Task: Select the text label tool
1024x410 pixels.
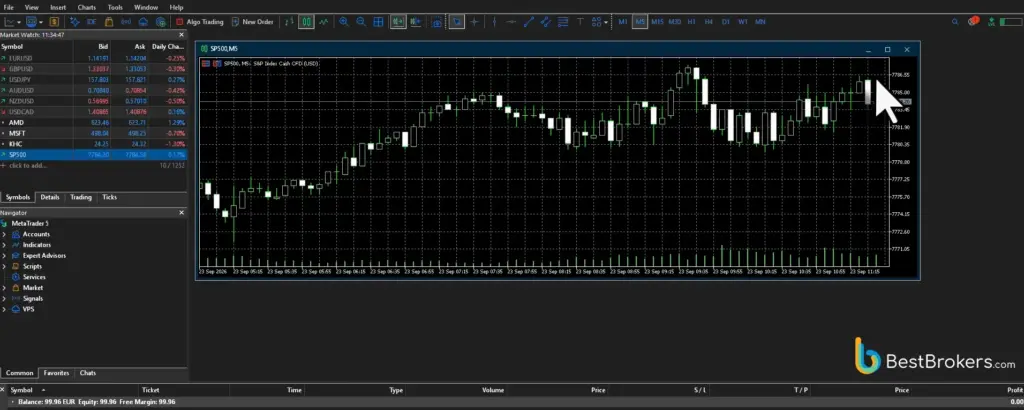Action: coord(580,22)
